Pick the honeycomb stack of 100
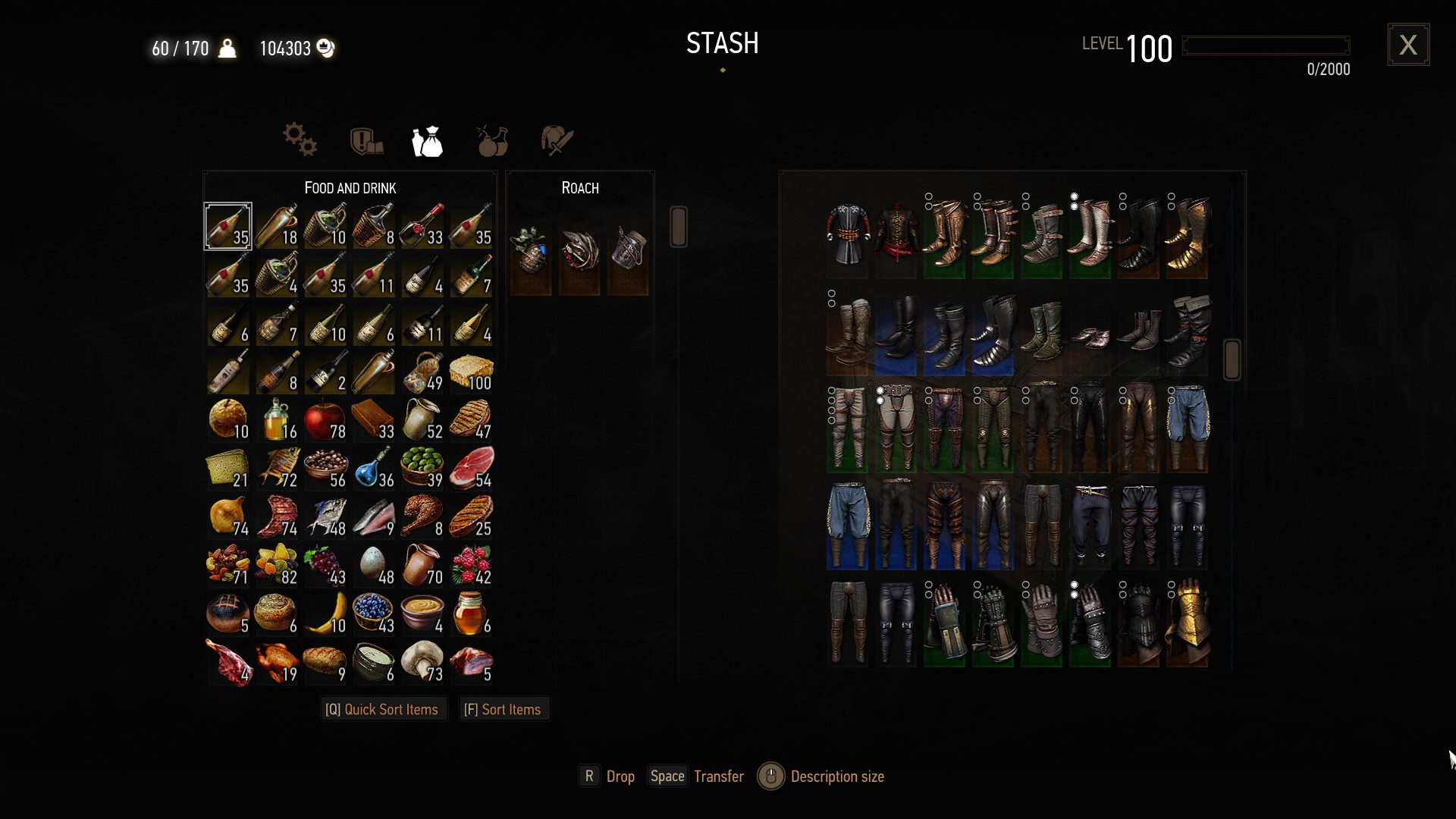 [x=471, y=372]
